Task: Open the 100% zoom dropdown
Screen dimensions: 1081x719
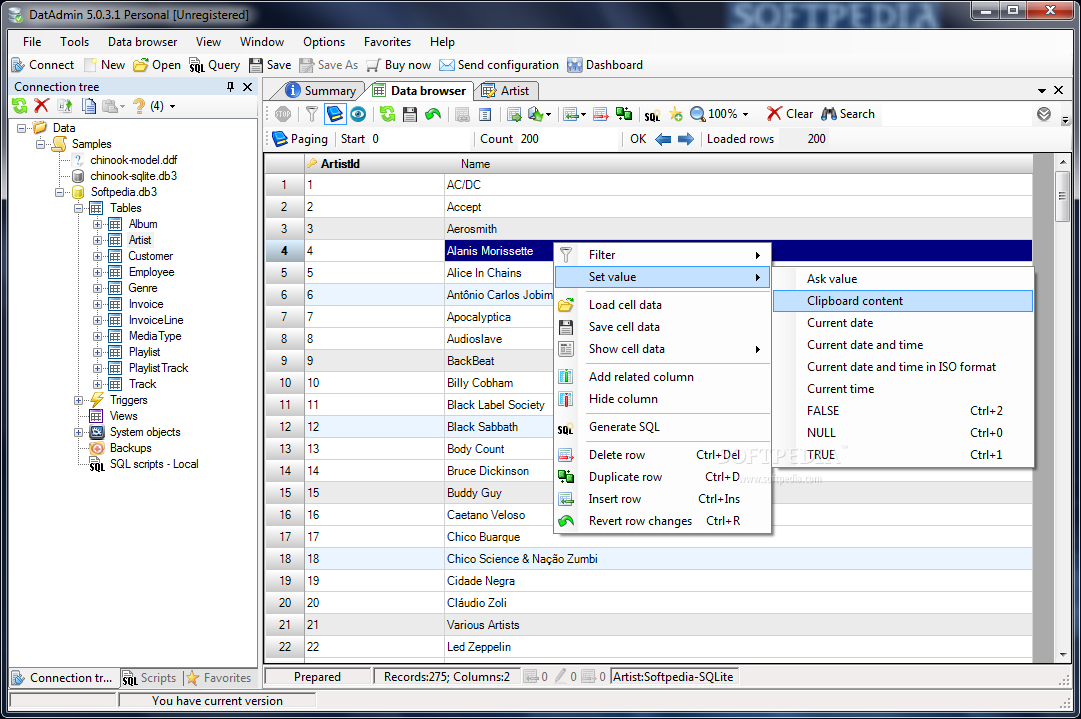Action: point(745,115)
